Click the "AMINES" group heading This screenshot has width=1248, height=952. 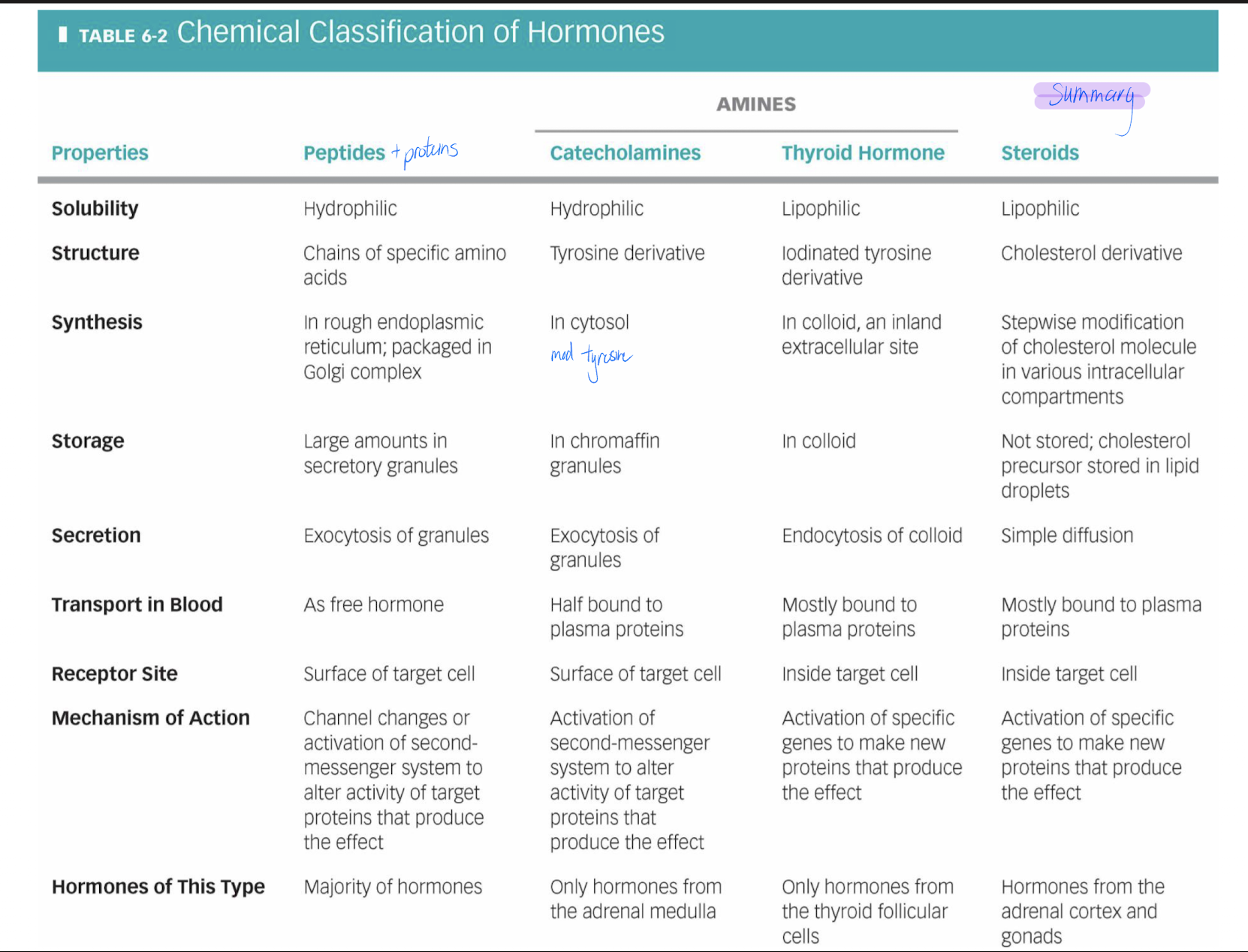755,104
